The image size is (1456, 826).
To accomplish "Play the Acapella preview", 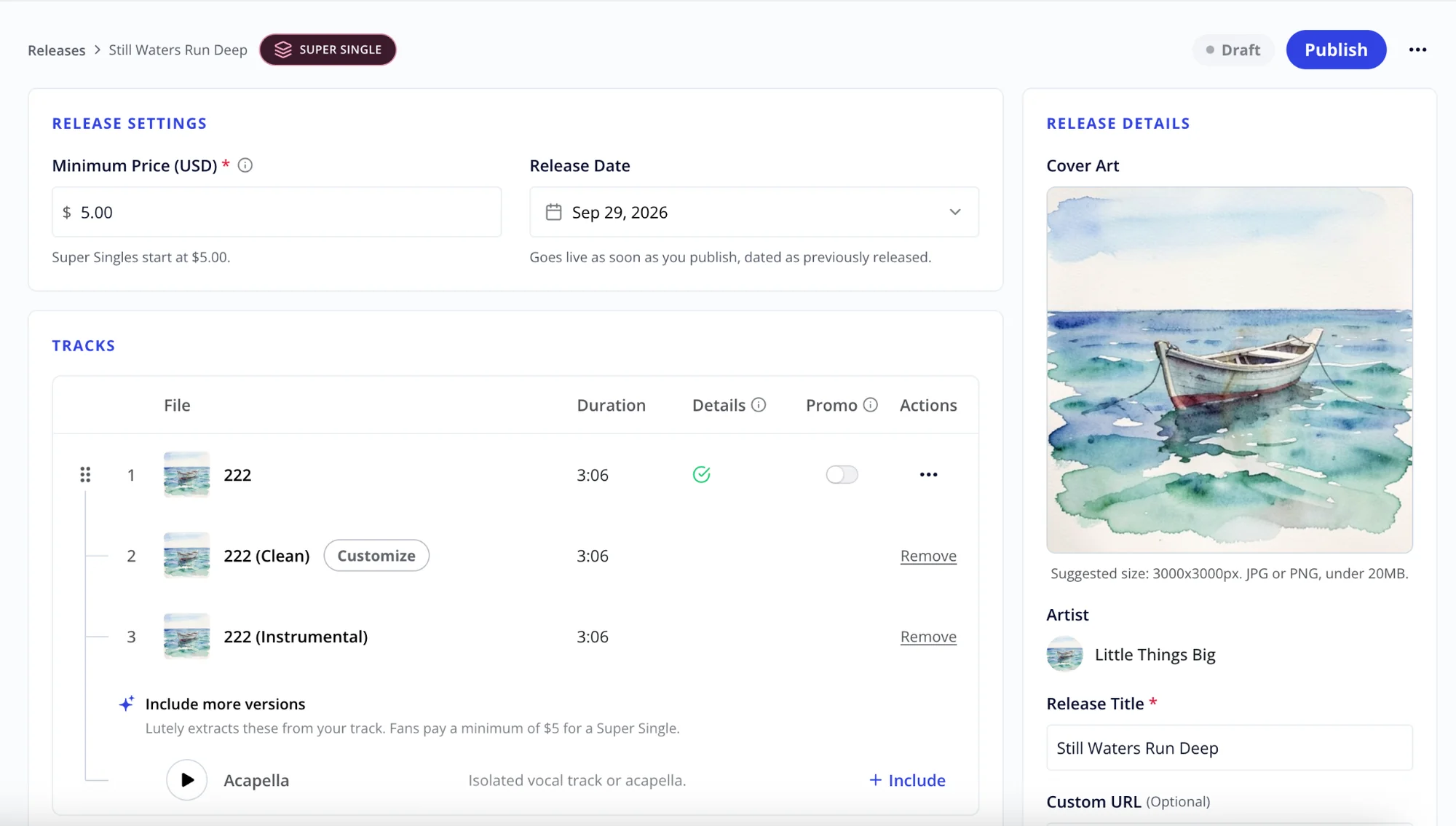I will coord(187,780).
